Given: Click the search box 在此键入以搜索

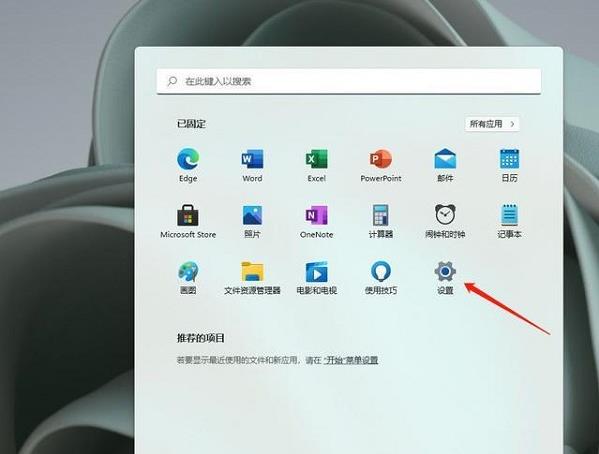Looking at the screenshot, I should point(349,81).
